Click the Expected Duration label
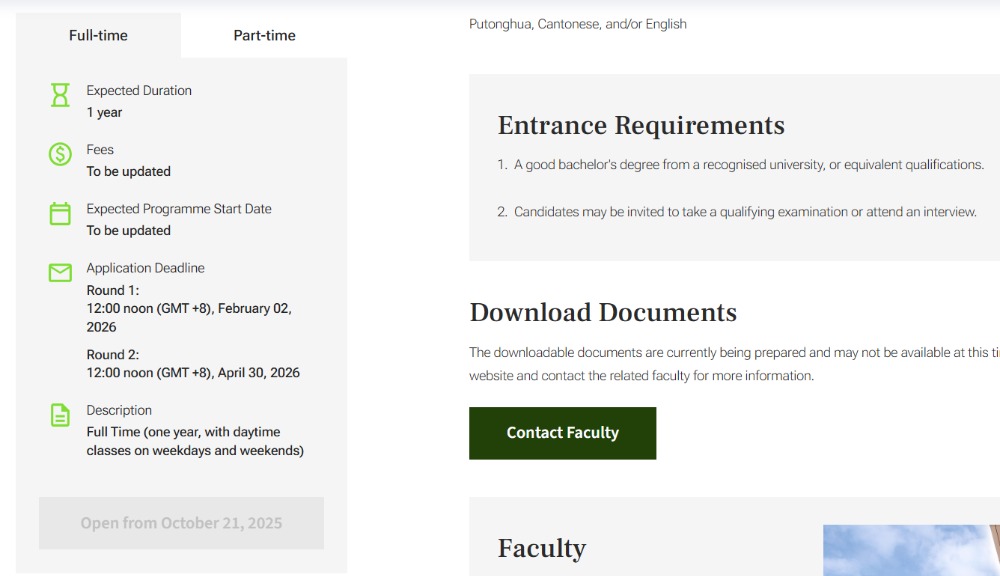 point(139,91)
